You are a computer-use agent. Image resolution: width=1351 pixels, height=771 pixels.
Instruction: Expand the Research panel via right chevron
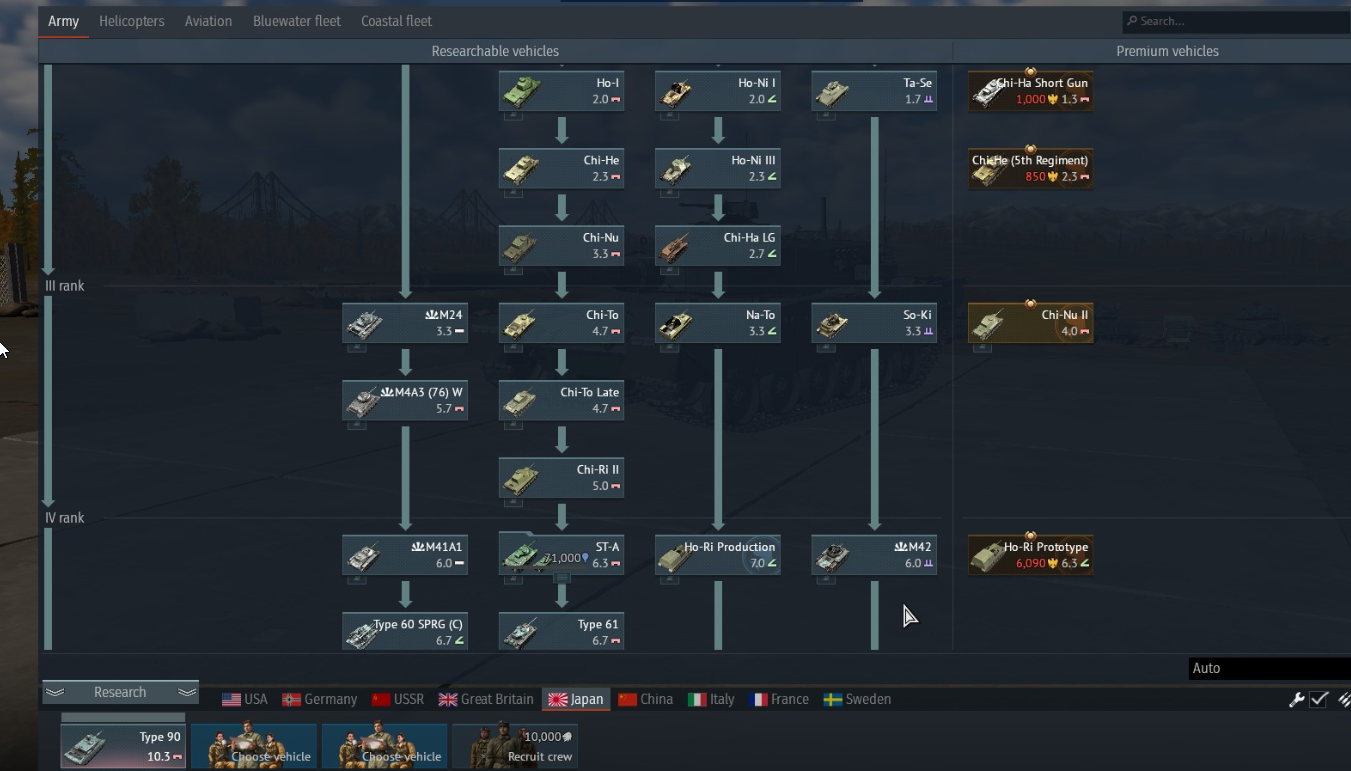click(187, 692)
